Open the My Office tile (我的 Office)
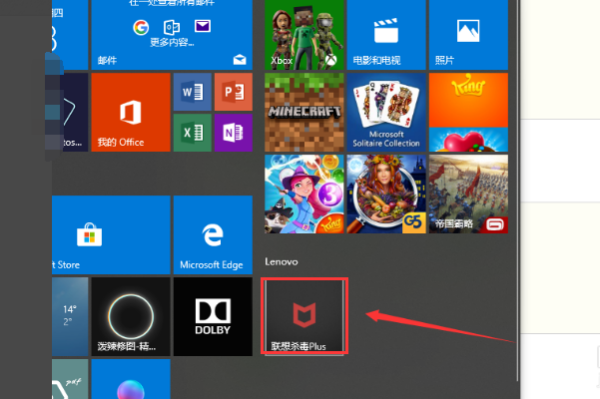 tap(131, 112)
